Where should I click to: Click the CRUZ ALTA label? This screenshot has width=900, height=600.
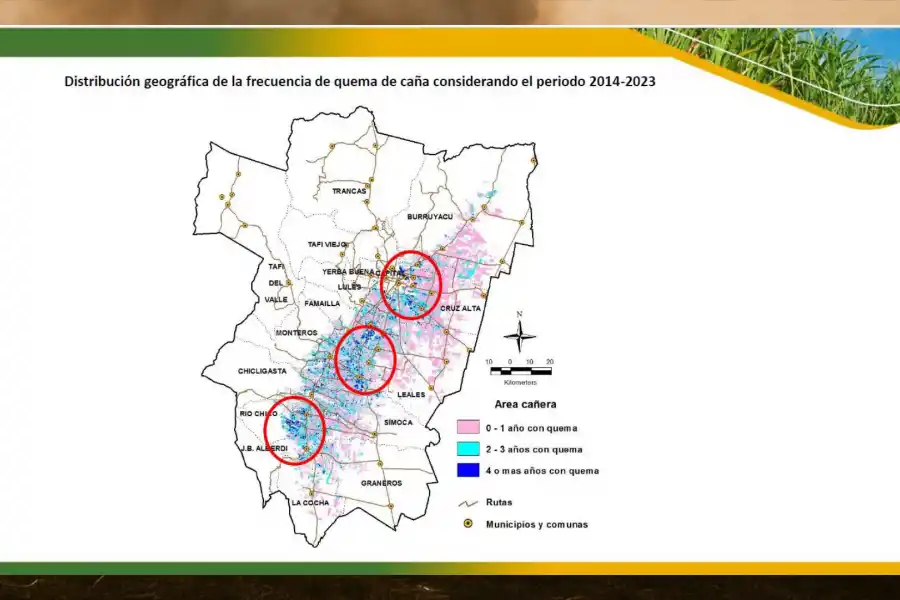463,310
